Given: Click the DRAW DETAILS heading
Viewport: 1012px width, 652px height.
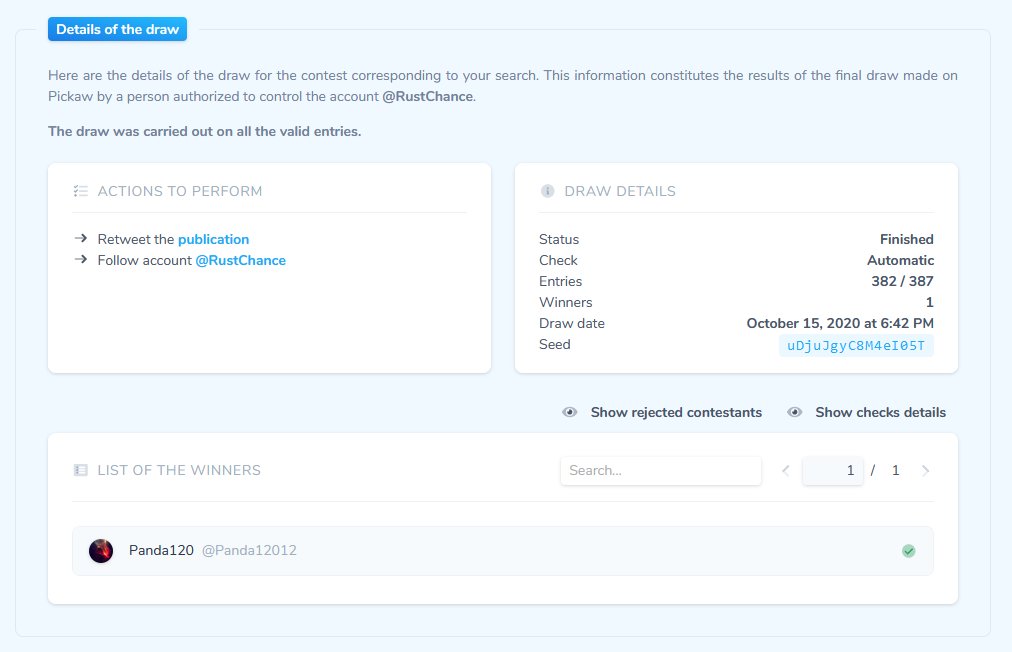Looking at the screenshot, I should pos(620,191).
